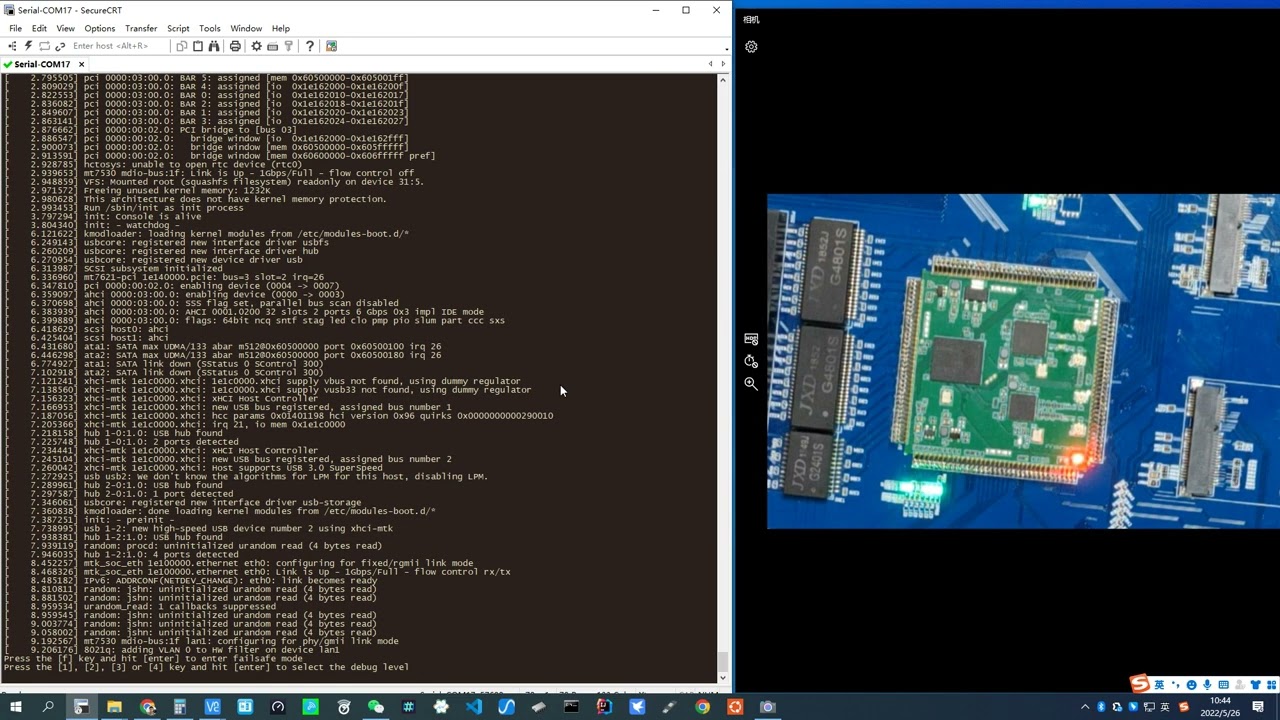The height and width of the screenshot is (720, 1280).
Task: Open the View menu
Action: pos(65,28)
